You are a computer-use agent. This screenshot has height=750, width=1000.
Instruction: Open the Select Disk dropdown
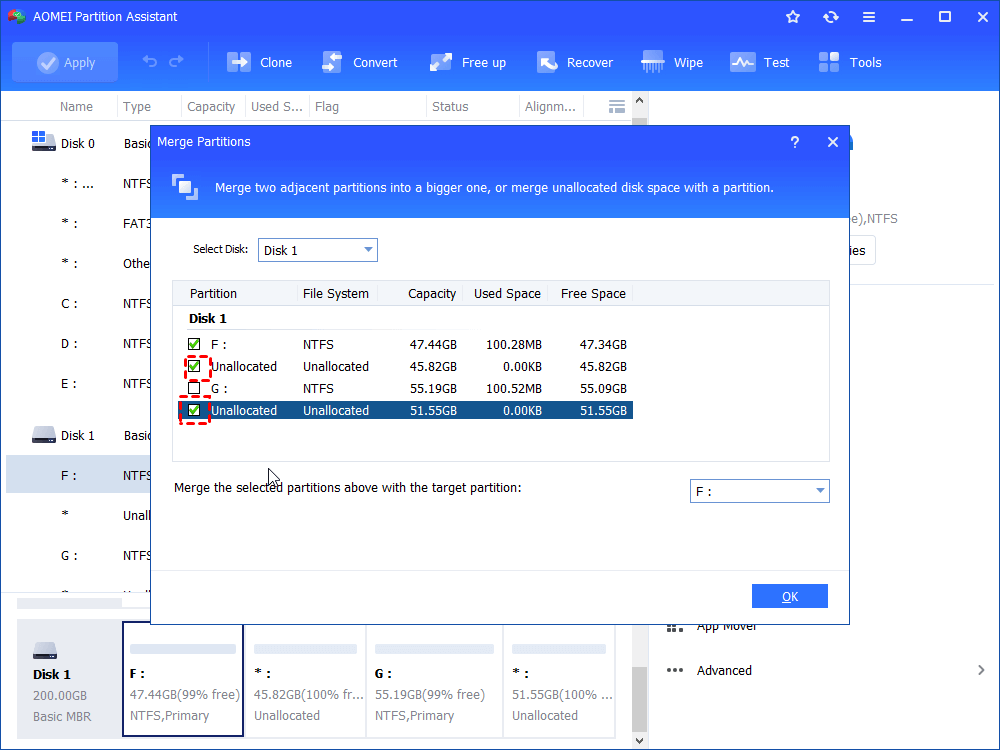tap(318, 250)
